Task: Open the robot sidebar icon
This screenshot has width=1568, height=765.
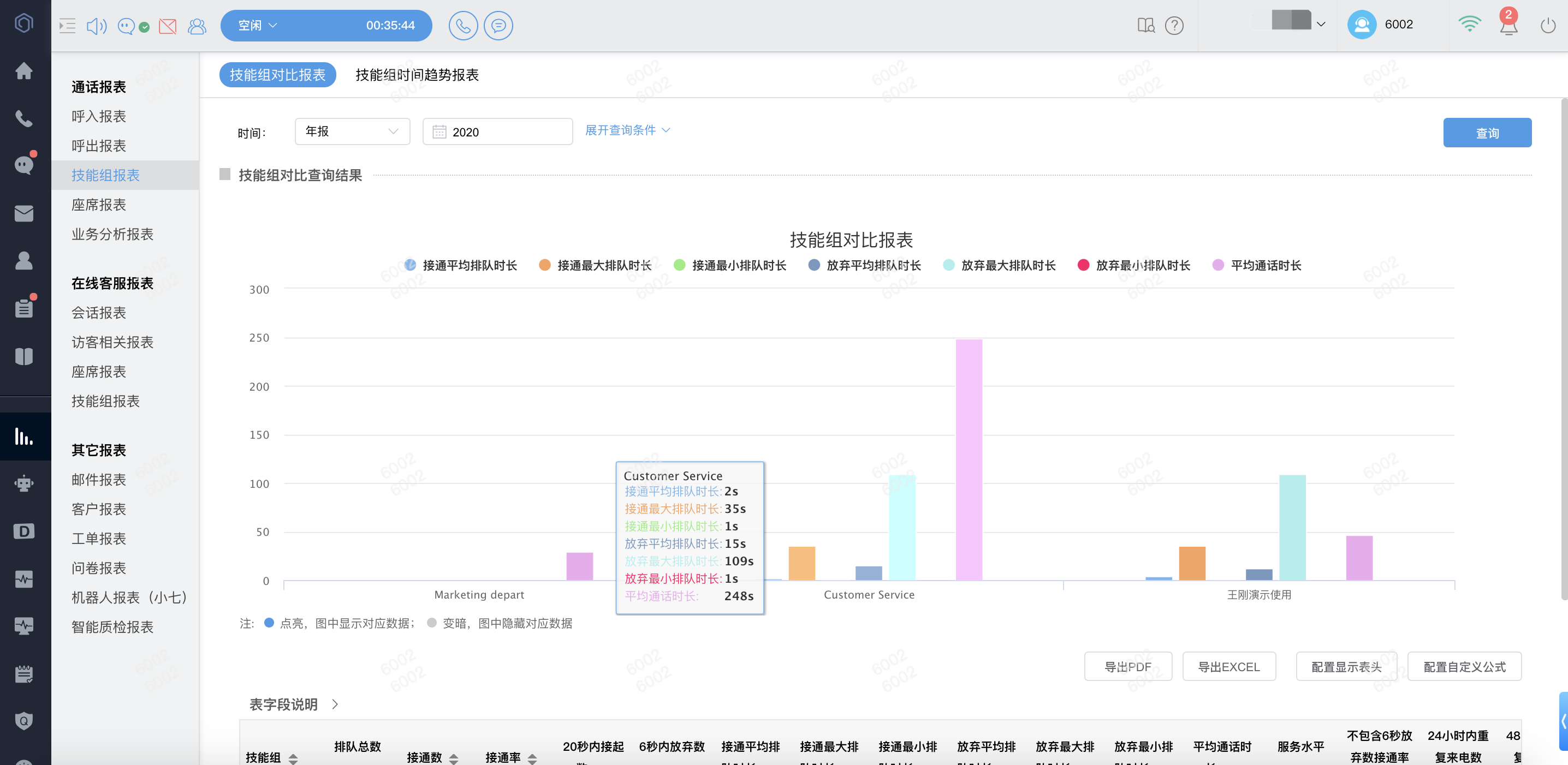Action: (x=23, y=483)
